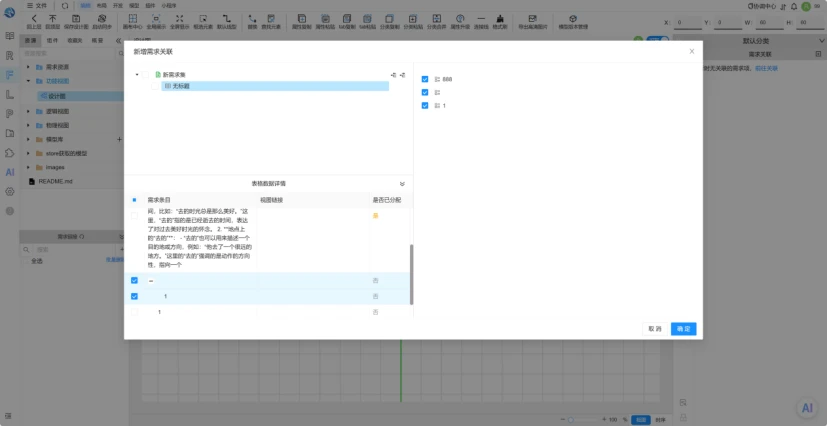Select the 框选元素 marquee tool
Viewport: 827px width, 426px height.
203,18
